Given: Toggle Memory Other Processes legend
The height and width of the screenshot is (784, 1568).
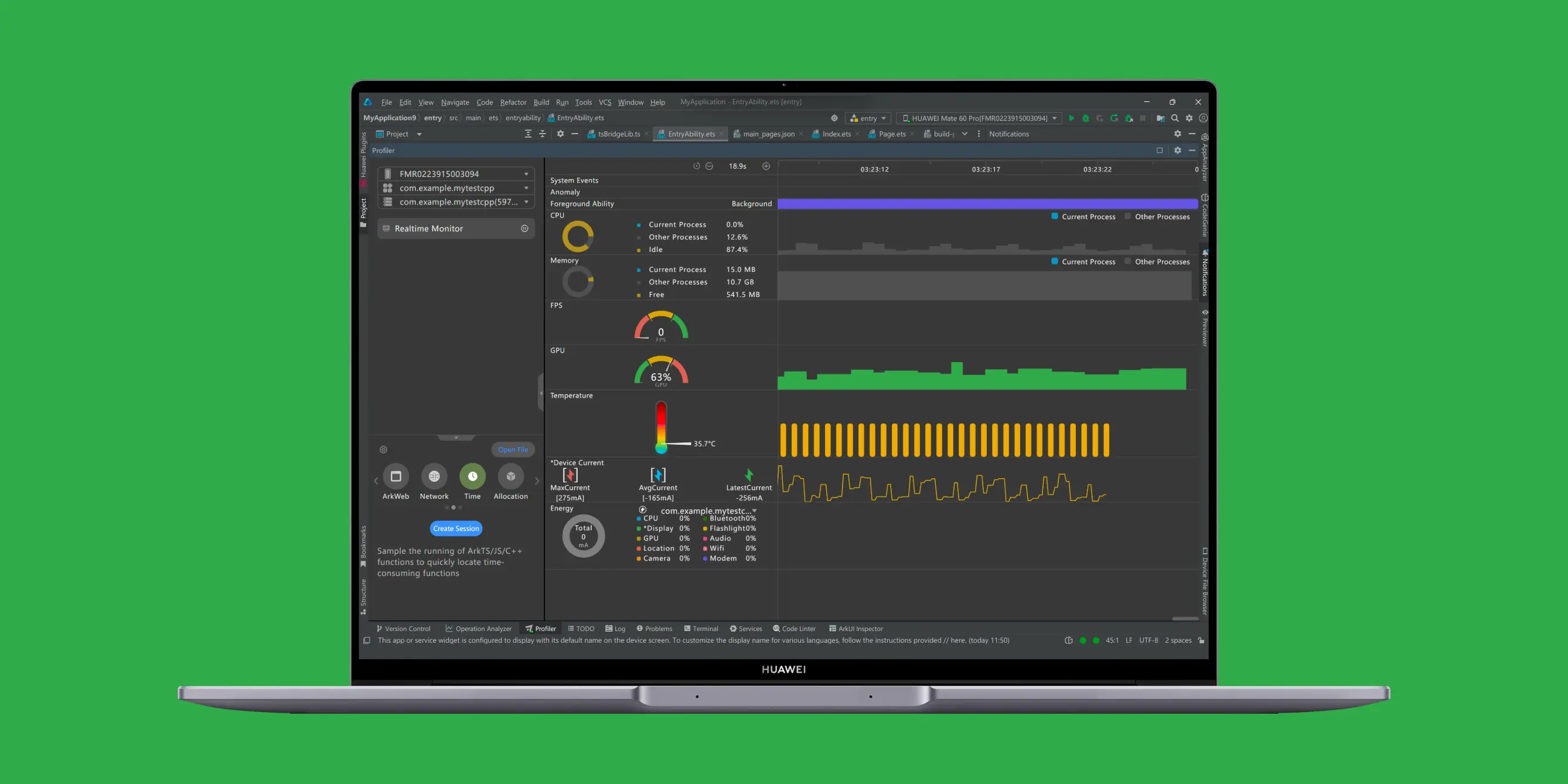Looking at the screenshot, I should [1157, 262].
